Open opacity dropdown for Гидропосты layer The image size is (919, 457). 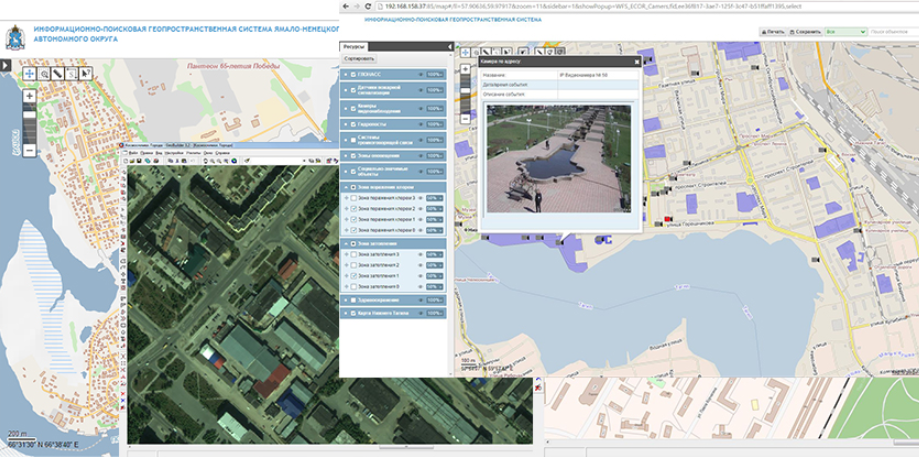(x=434, y=123)
